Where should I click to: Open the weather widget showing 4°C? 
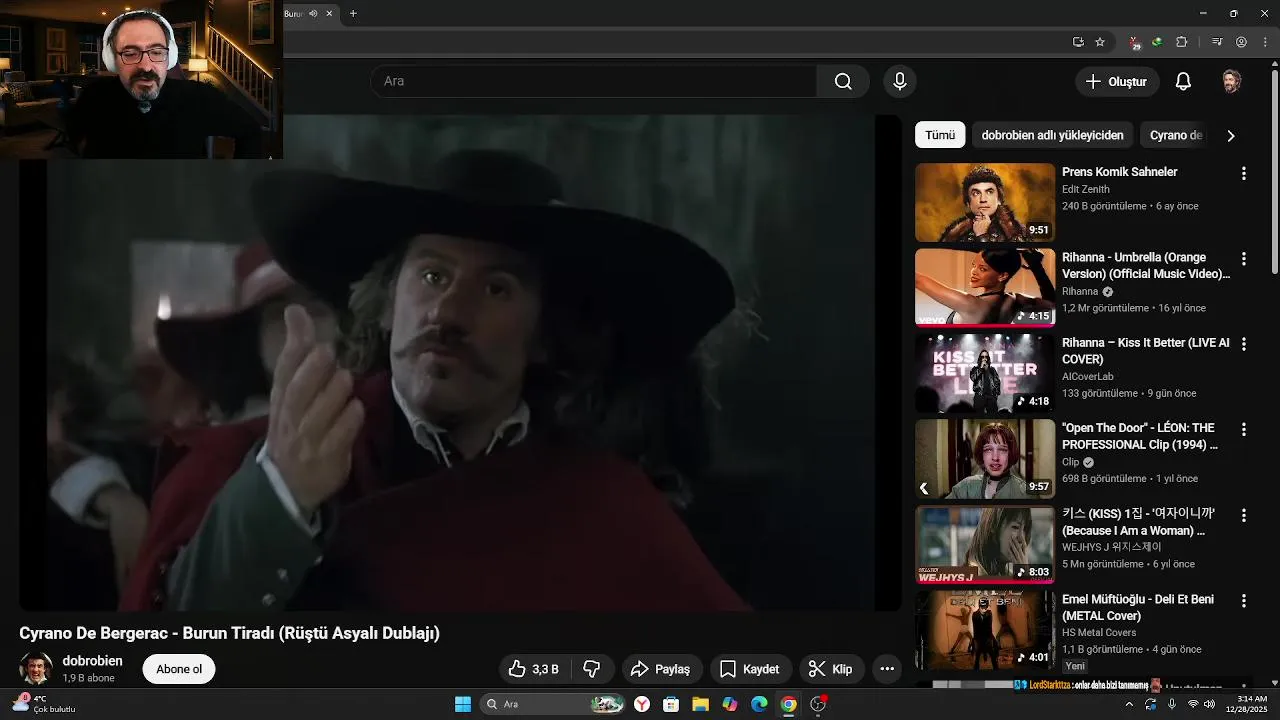point(42,704)
